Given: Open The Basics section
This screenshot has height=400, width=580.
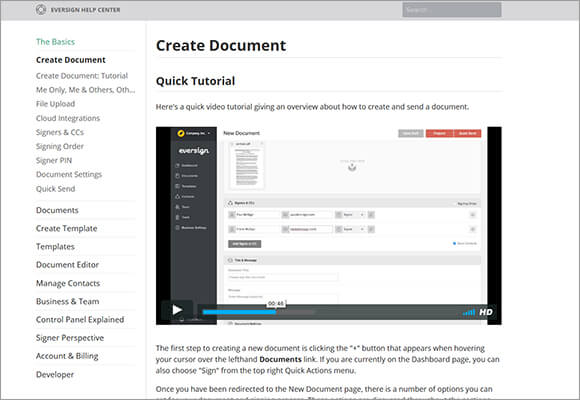Looking at the screenshot, I should pos(55,42).
